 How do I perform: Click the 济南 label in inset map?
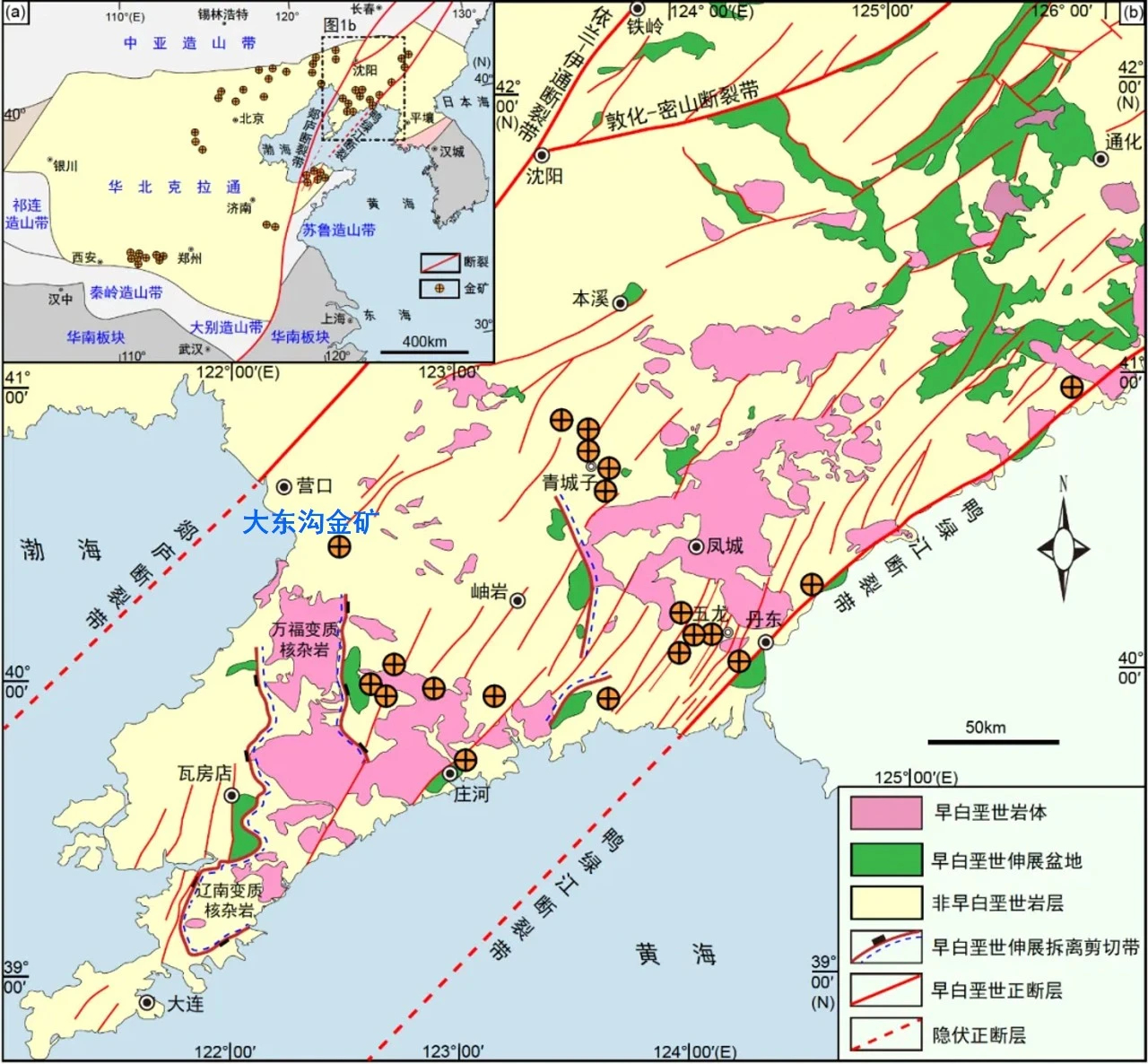click(x=239, y=208)
